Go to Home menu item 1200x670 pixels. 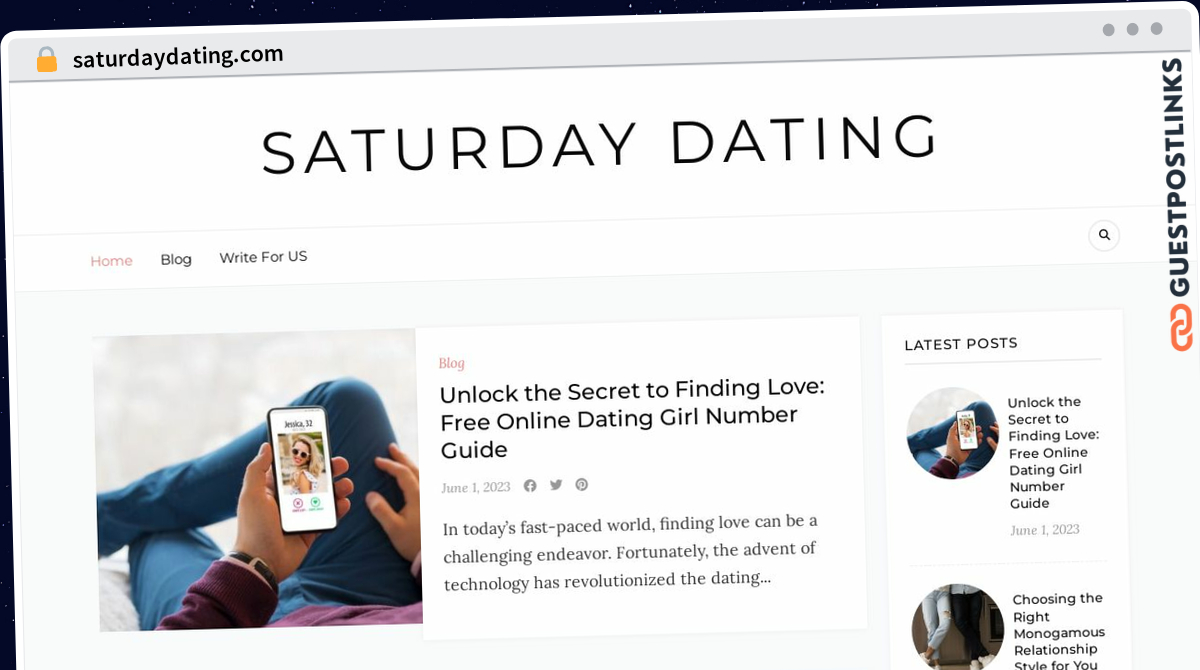tap(111, 261)
